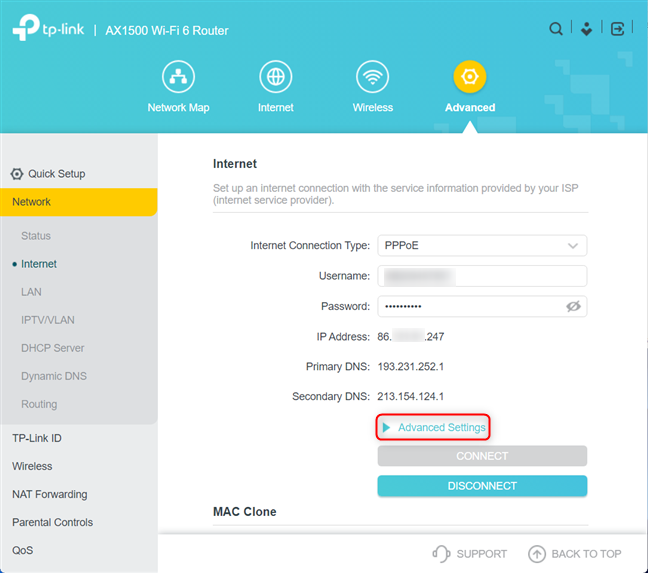Open the Network Map icon
The image size is (648, 573).
178,76
